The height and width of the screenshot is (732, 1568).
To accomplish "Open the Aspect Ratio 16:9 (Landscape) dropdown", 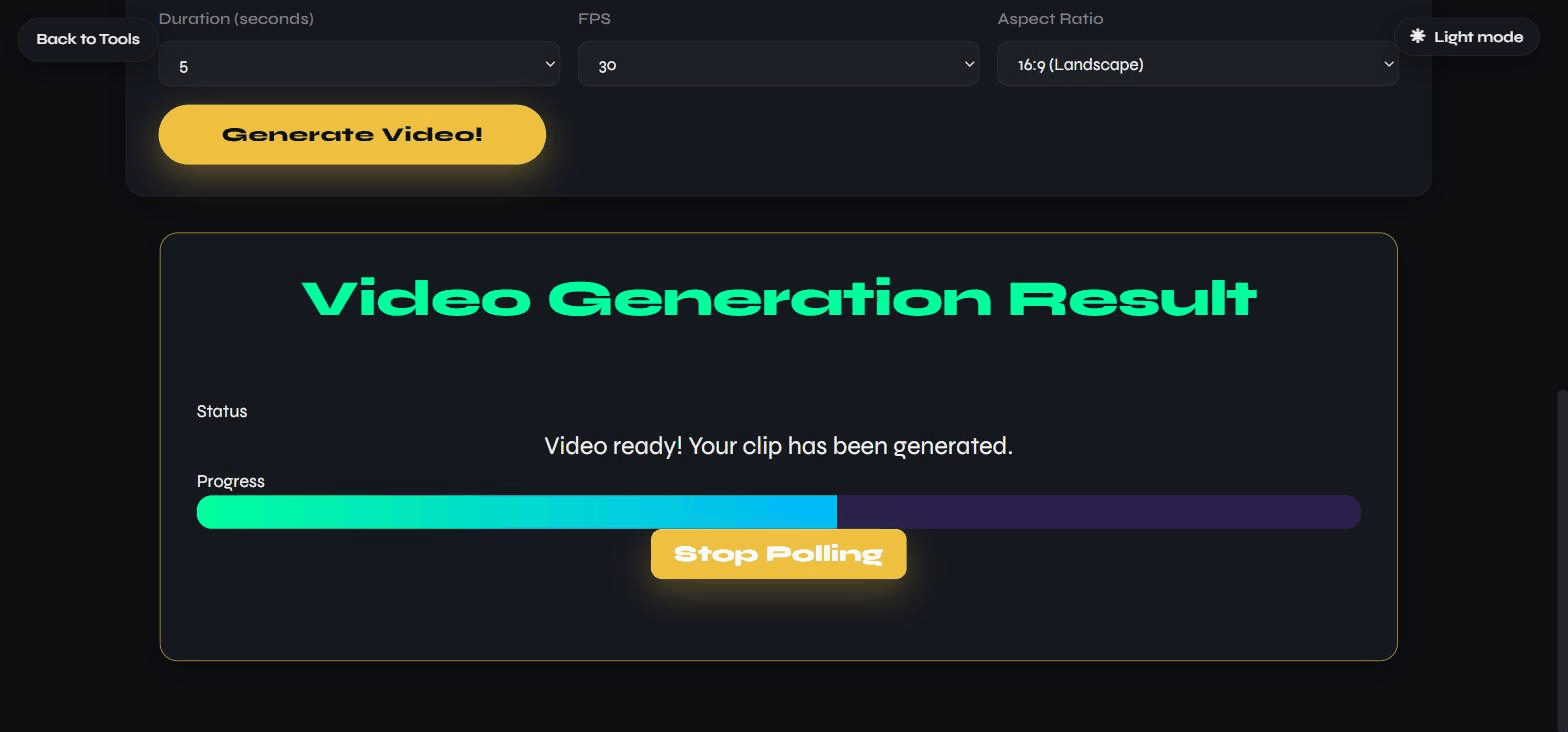I will [1197, 64].
